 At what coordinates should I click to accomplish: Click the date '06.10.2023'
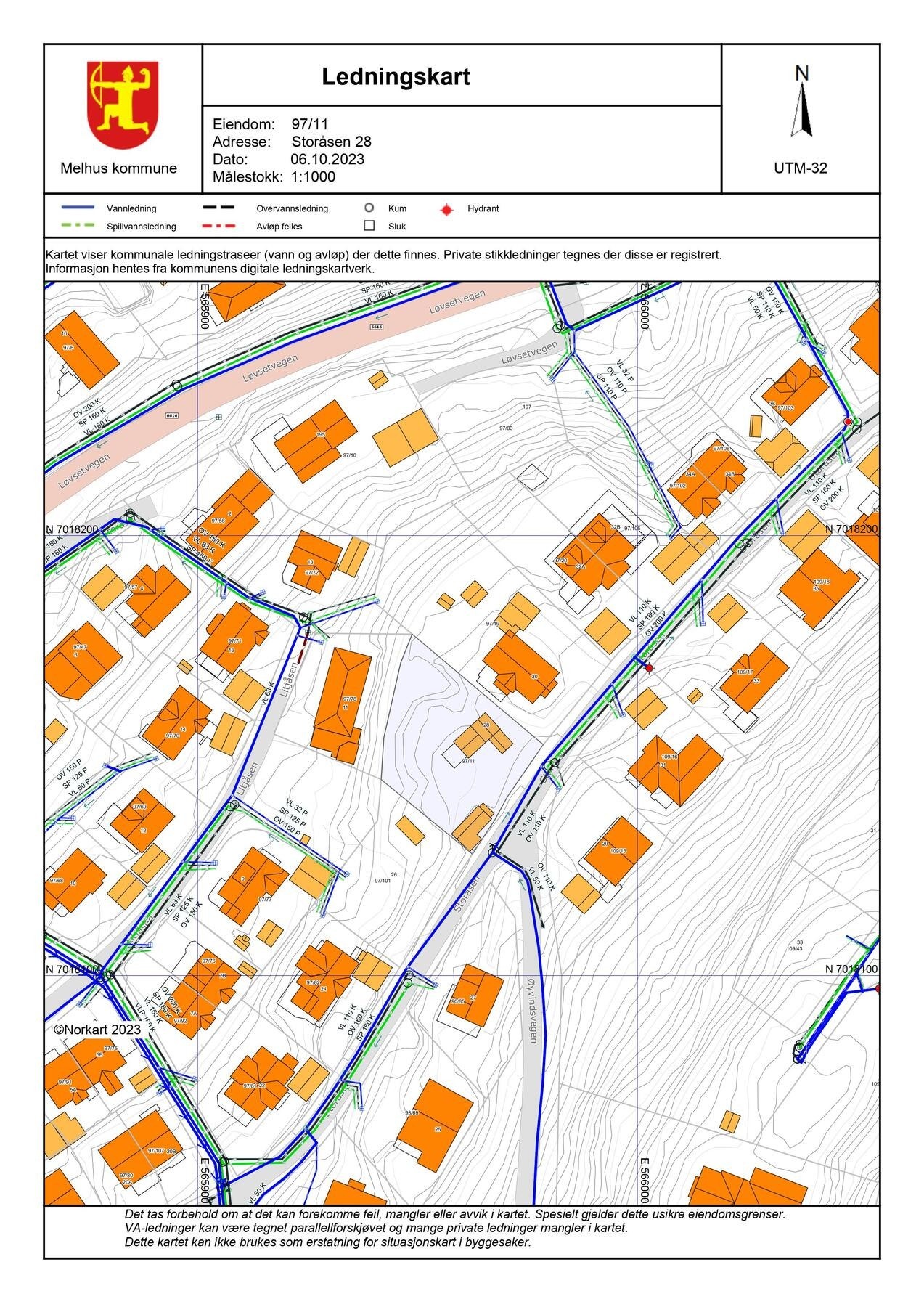pos(327,159)
